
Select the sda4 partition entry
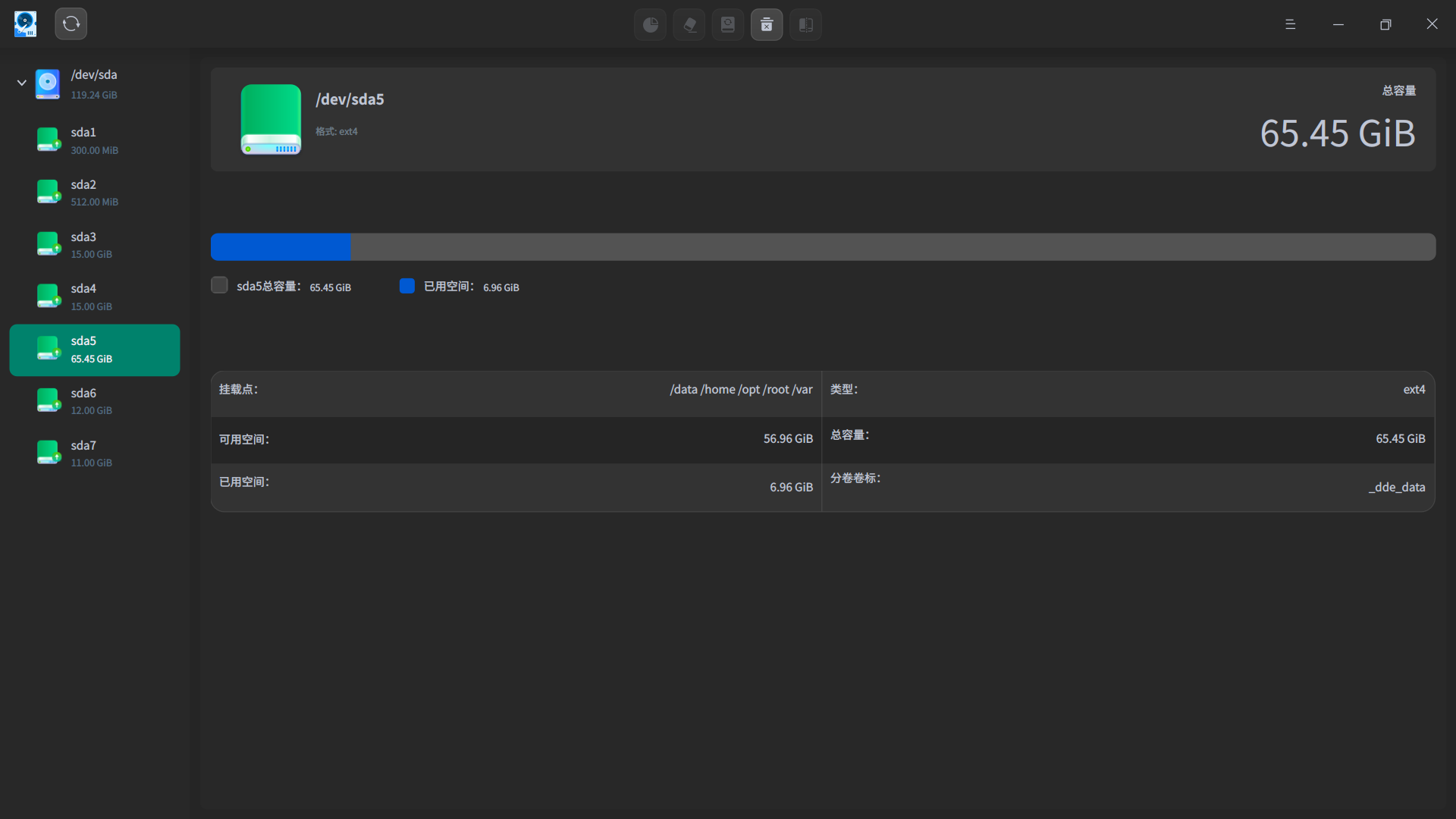click(95, 297)
